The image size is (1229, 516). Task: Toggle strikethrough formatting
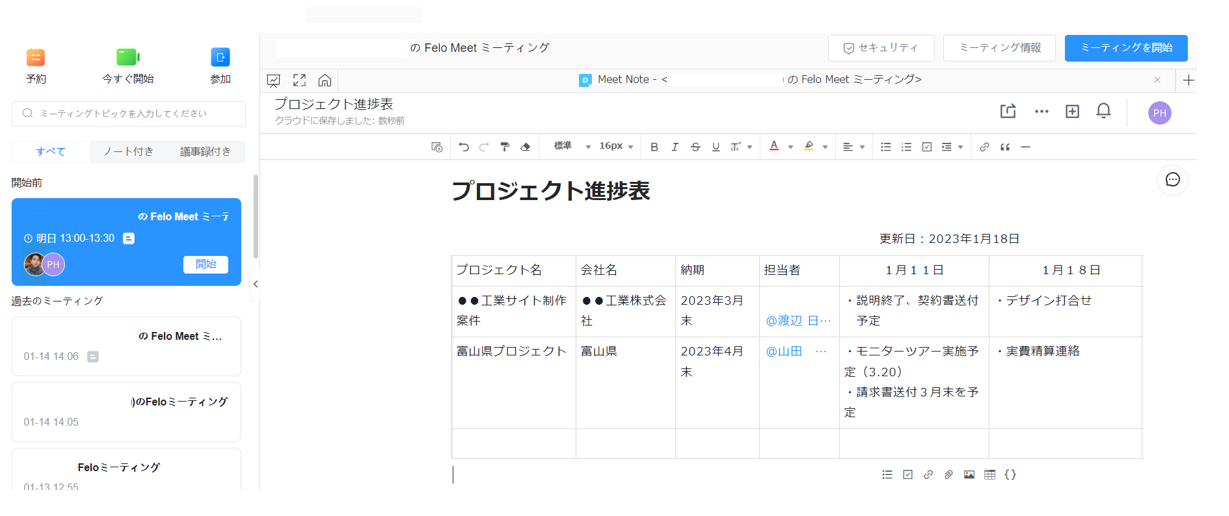tap(695, 147)
